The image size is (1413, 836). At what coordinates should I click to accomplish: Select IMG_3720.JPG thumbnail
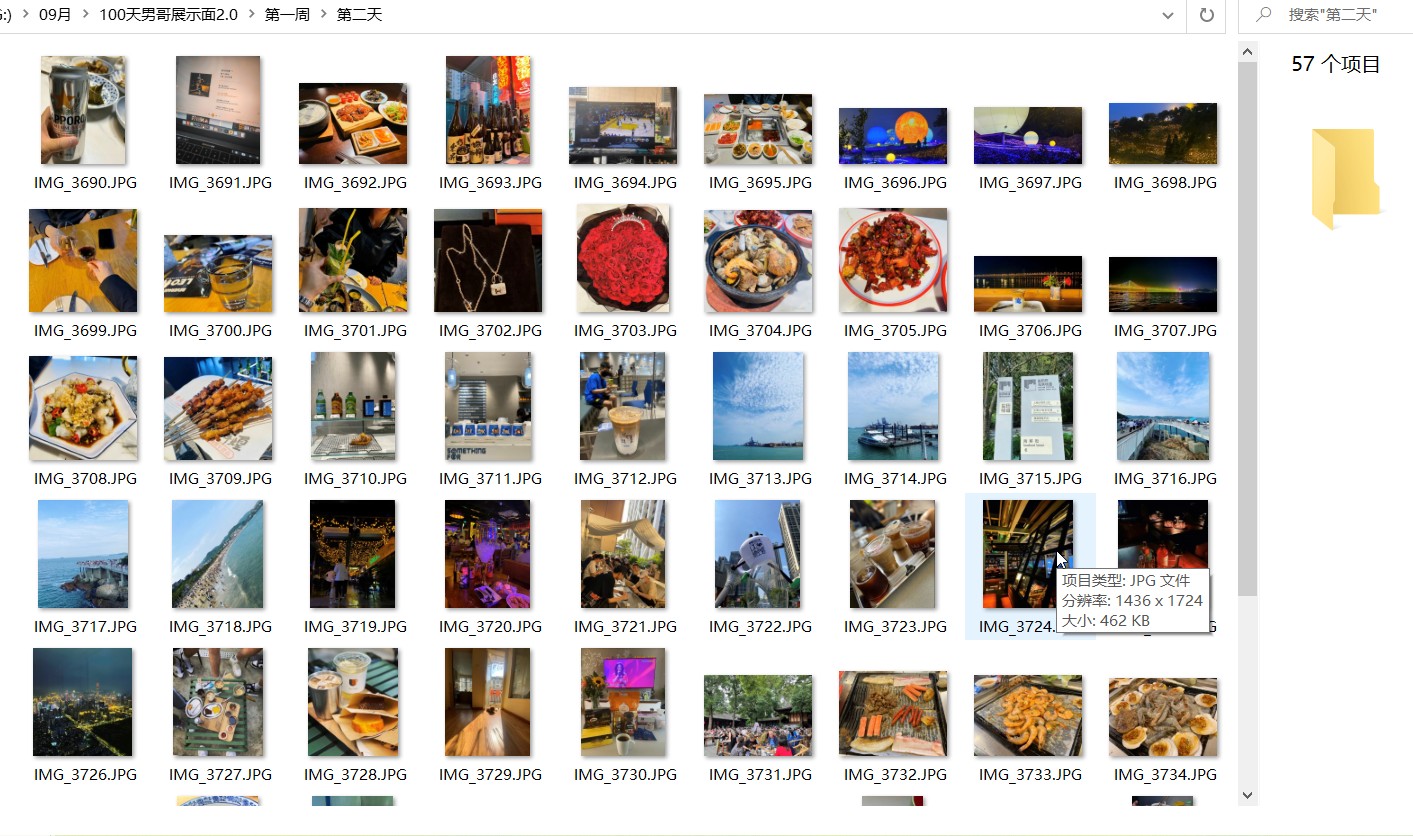point(488,554)
